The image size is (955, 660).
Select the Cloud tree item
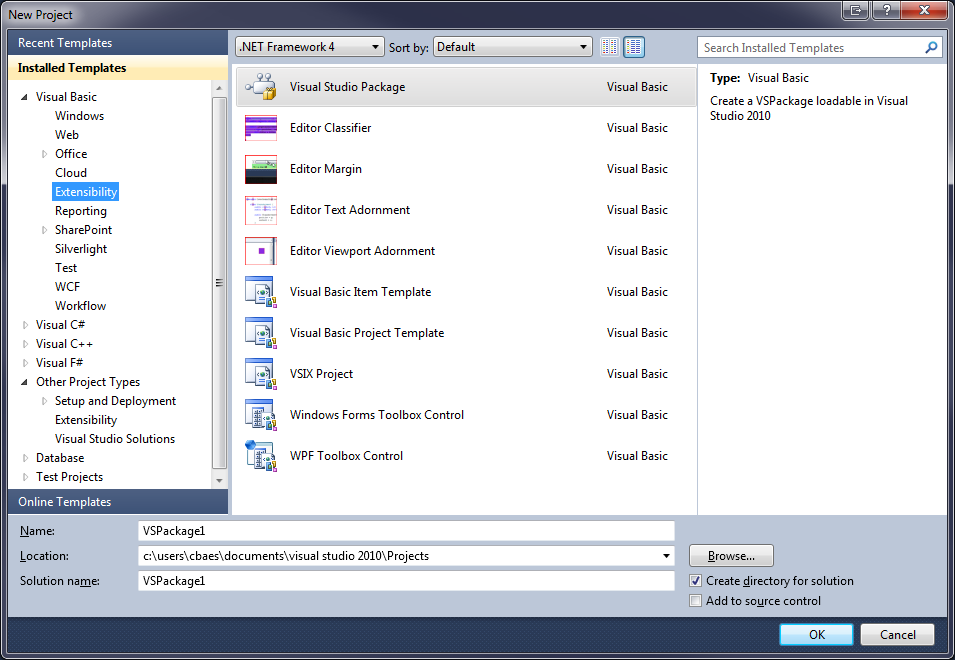[71, 173]
